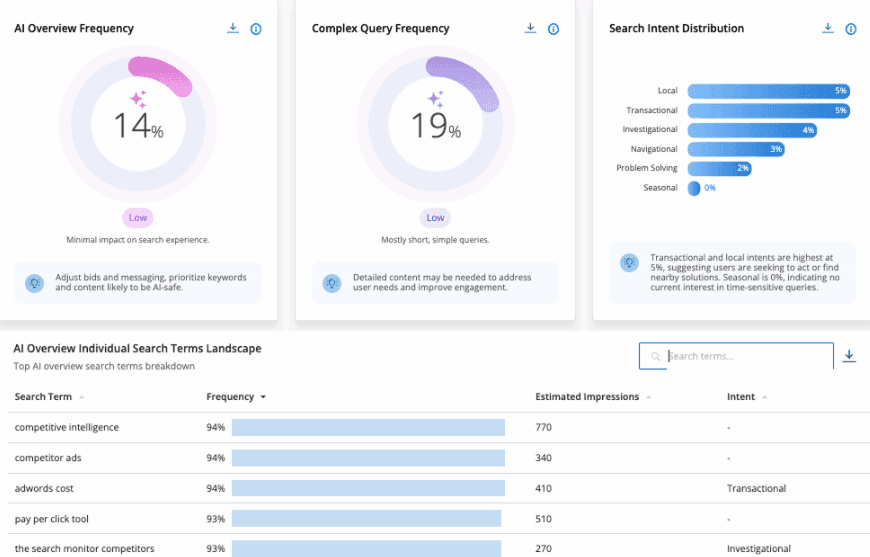The image size is (870, 557).
Task: Open info for Complex Query Frequency
Action: tap(553, 29)
